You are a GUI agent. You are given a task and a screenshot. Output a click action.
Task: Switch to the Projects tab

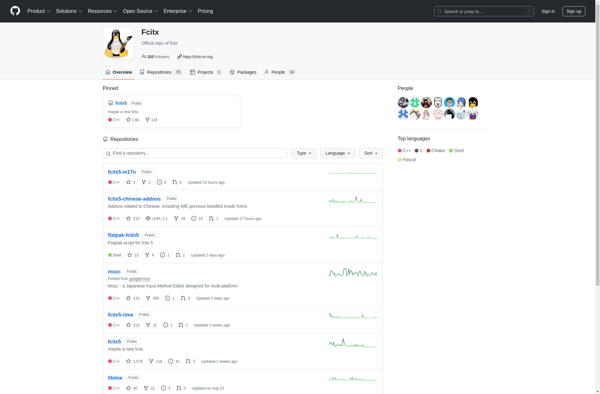[205, 72]
